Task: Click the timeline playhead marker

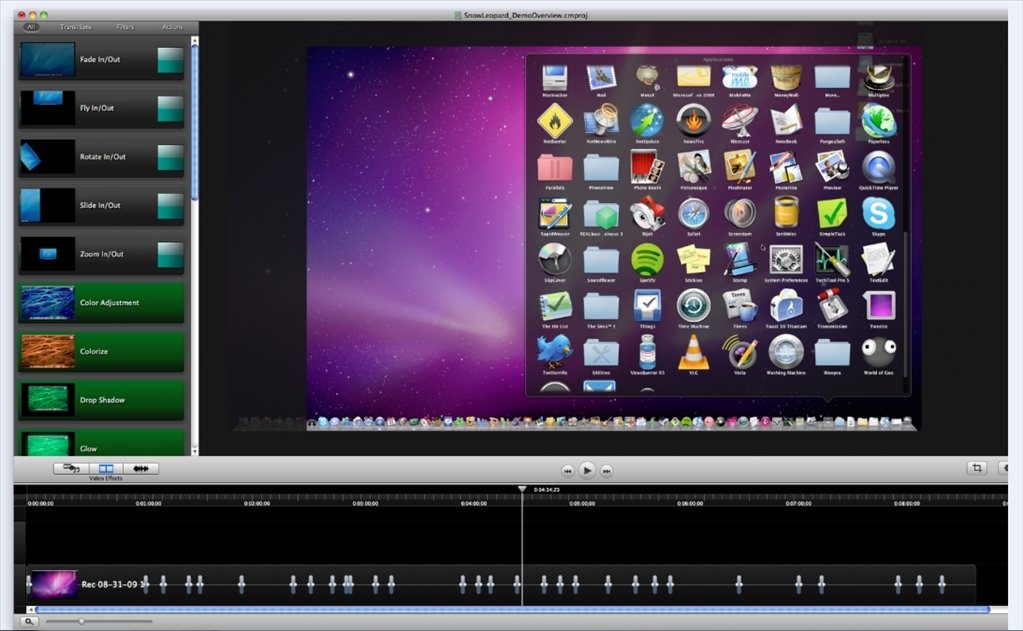Action: pos(522,489)
